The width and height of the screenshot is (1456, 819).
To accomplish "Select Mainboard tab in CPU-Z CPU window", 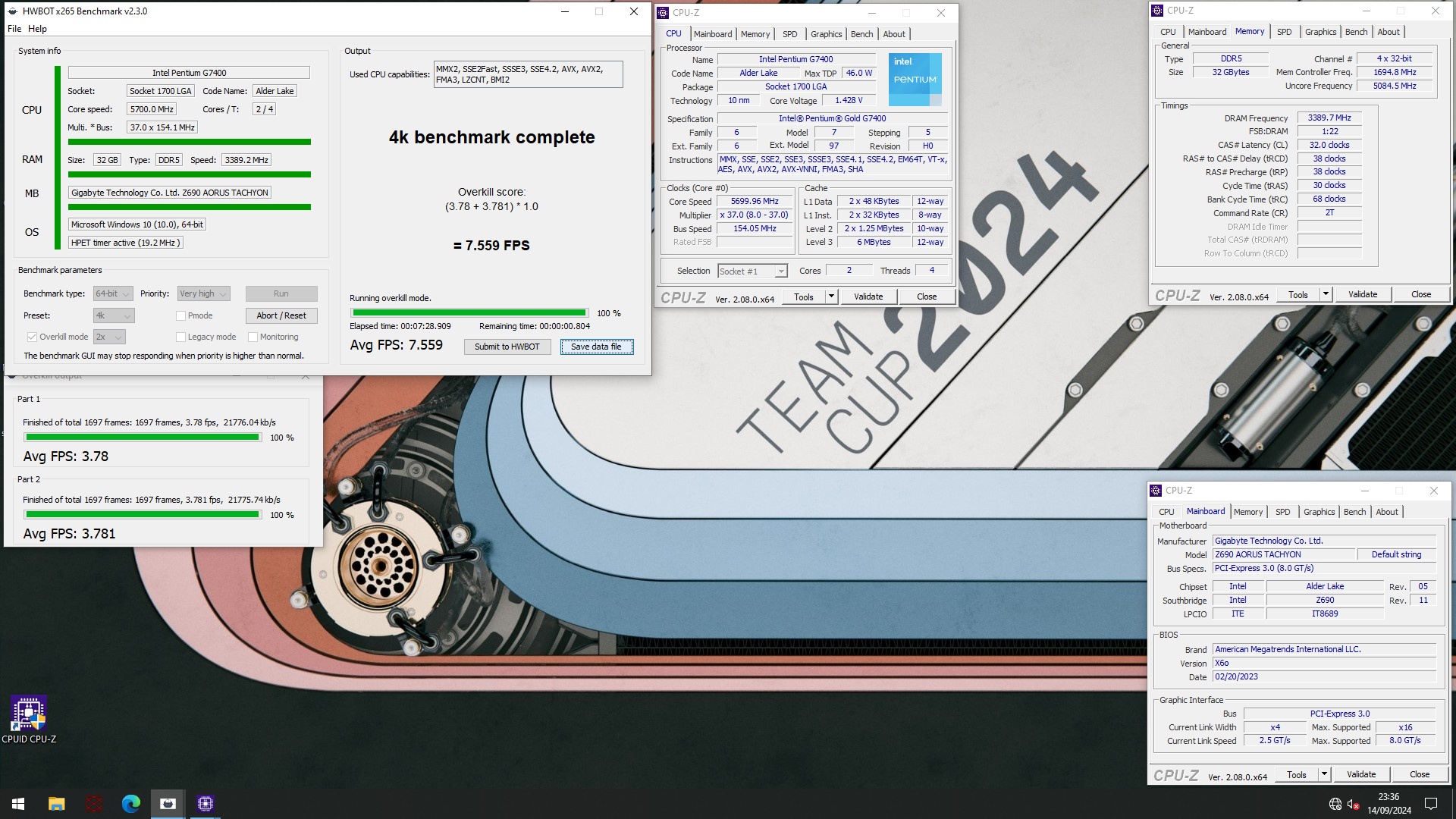I will [x=713, y=34].
